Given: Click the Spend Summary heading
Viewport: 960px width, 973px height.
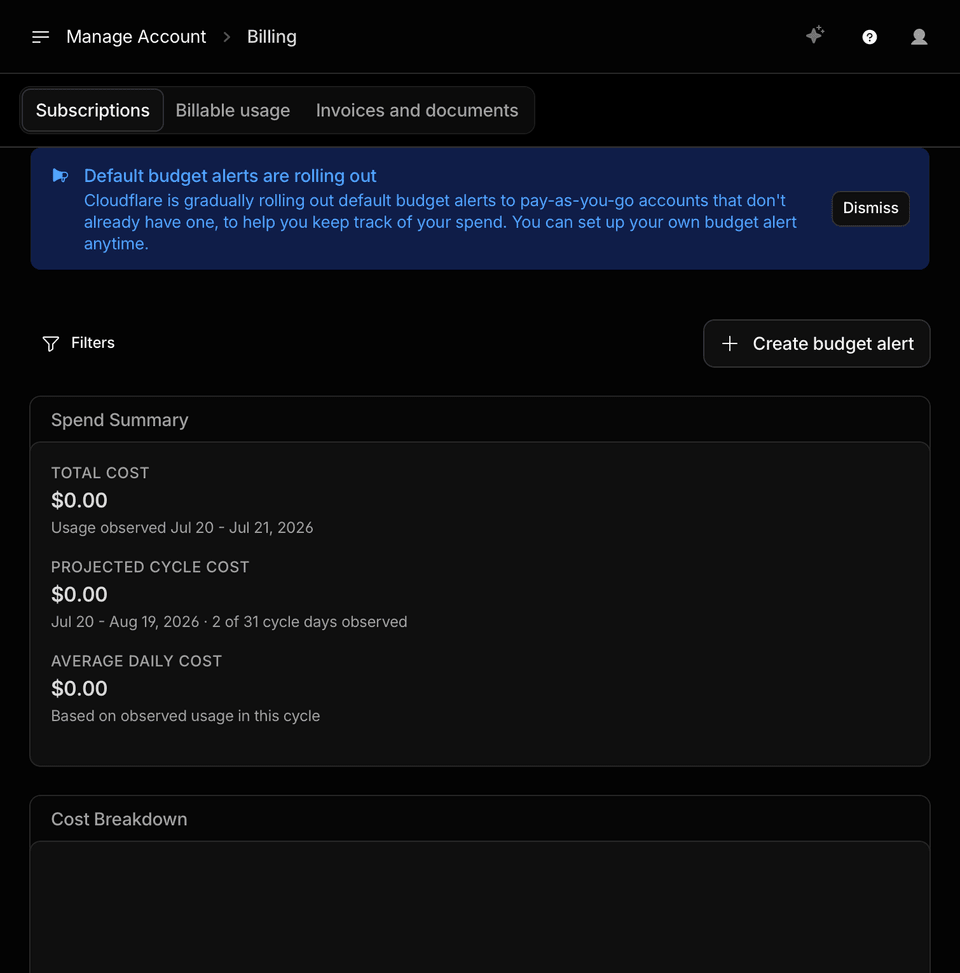Looking at the screenshot, I should point(120,420).
